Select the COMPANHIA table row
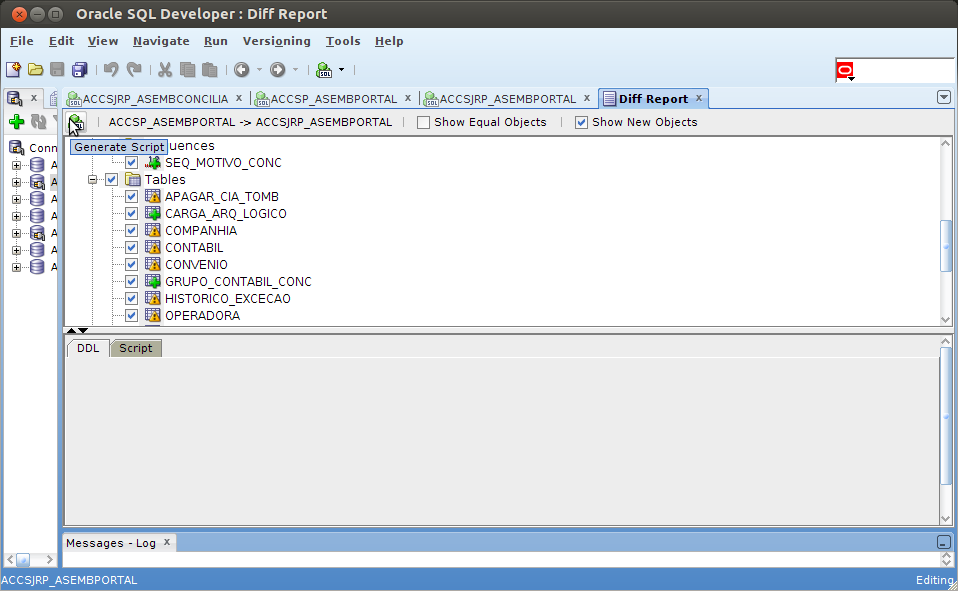 tap(201, 230)
